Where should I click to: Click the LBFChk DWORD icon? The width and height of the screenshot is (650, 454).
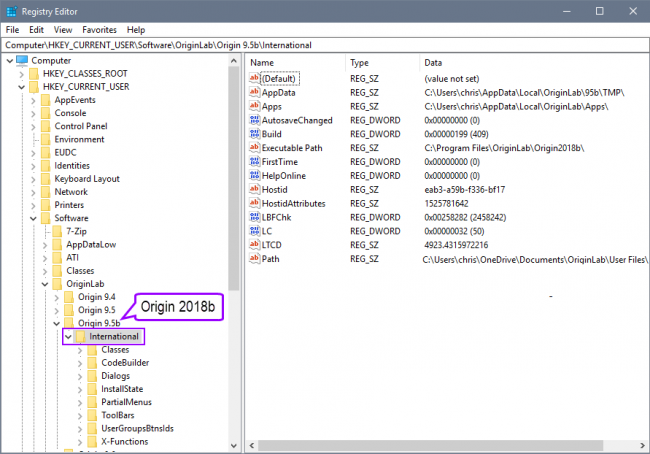coord(254,217)
